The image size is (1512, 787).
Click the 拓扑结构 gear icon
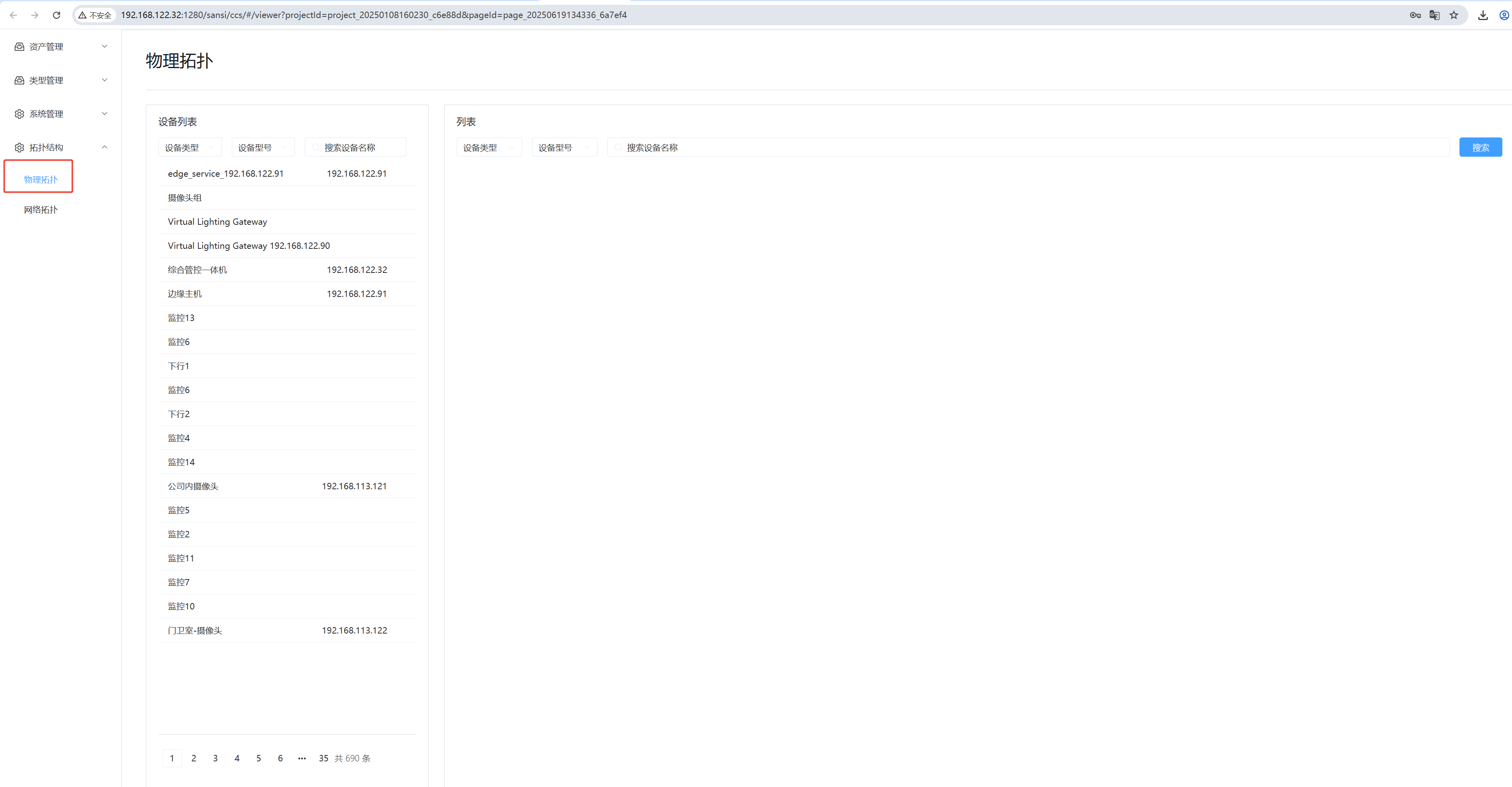(19, 147)
